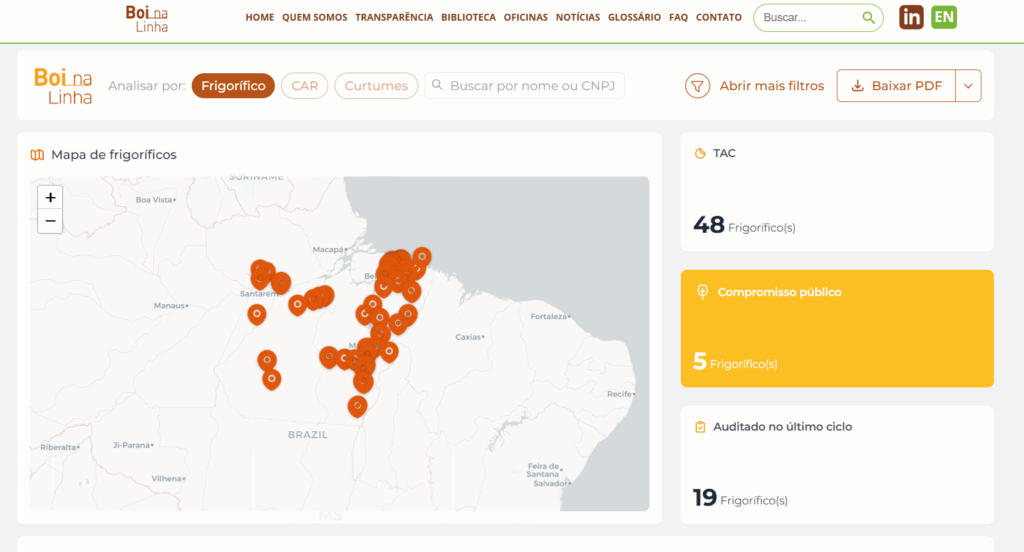1024x552 pixels.
Task: Switch language with the EN button
Action: tap(943, 17)
